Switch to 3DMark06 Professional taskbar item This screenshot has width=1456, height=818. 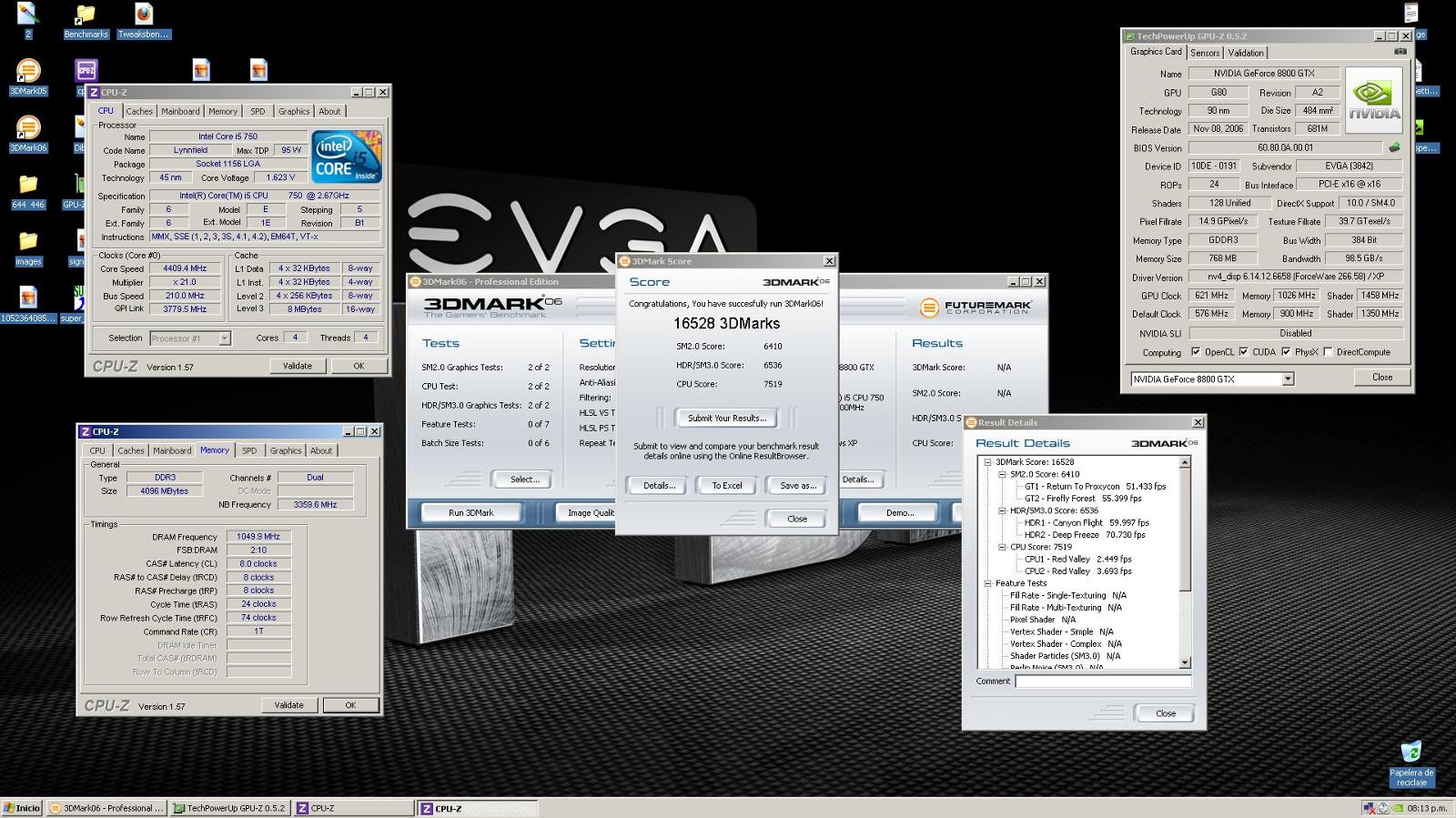(x=106, y=808)
